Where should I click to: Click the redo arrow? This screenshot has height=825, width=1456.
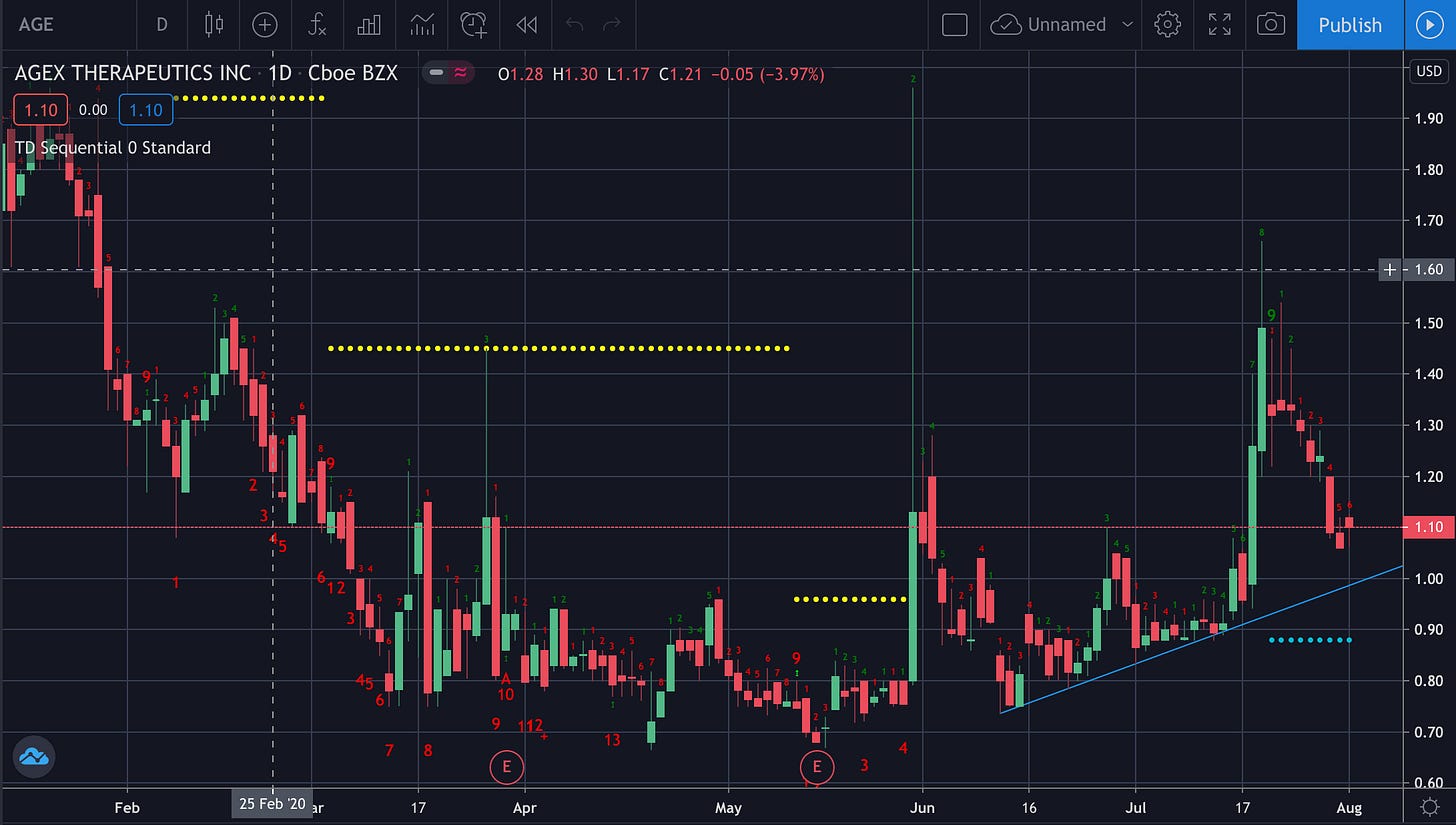pos(612,24)
